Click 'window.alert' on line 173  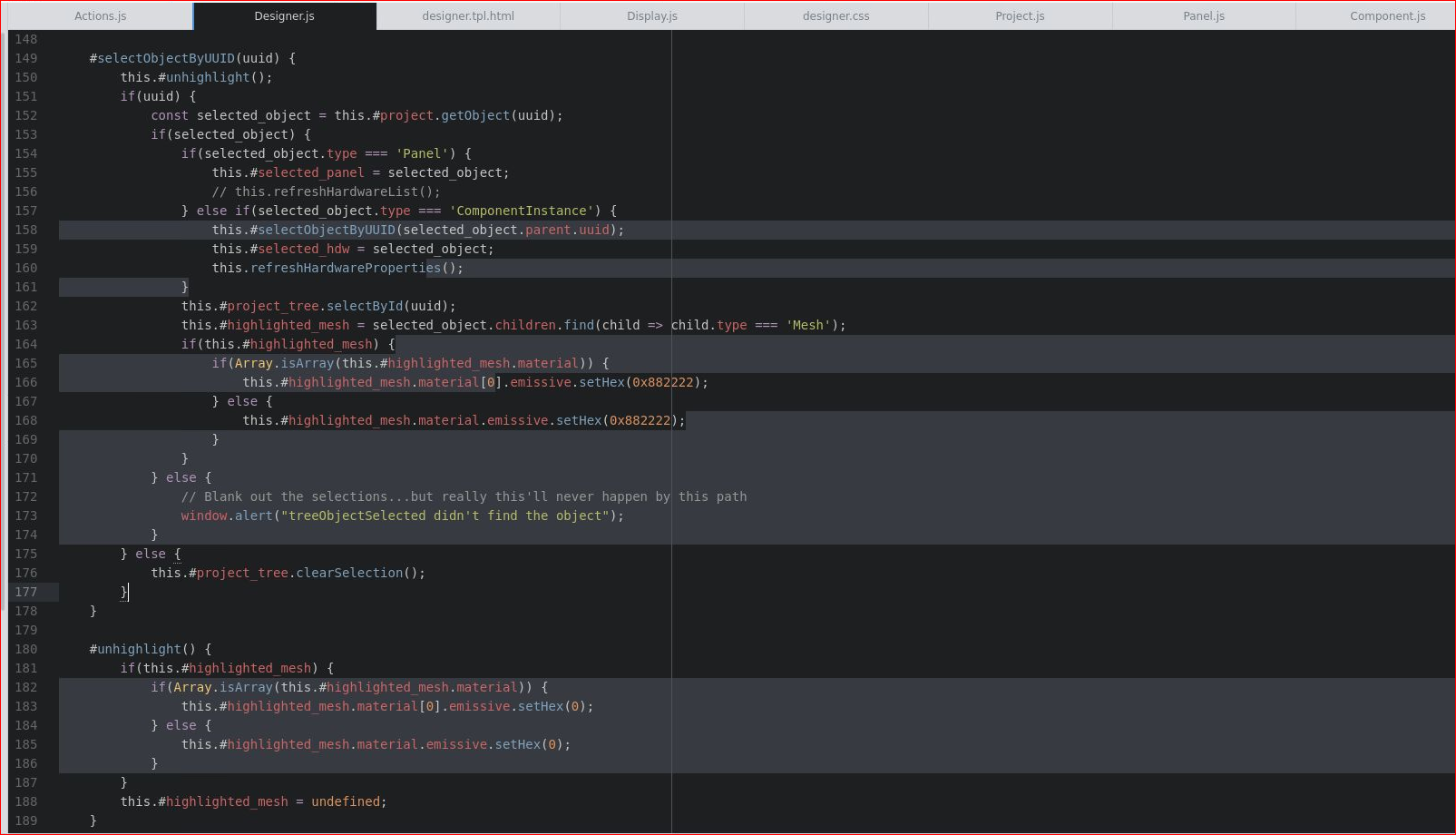pos(227,516)
